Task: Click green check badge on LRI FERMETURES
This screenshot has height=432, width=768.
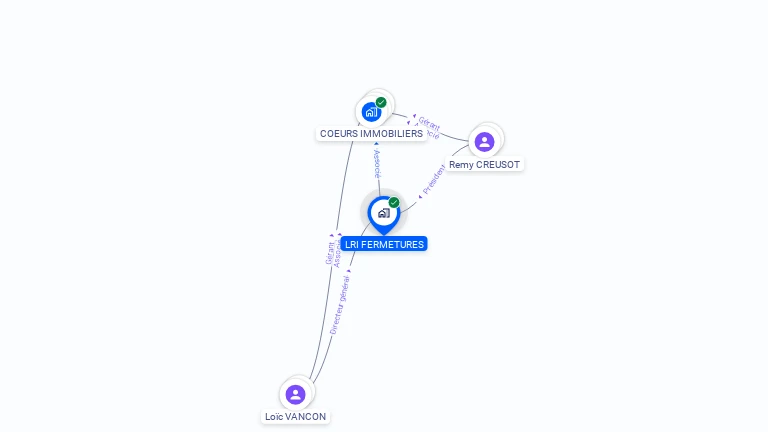Action: pos(394,202)
